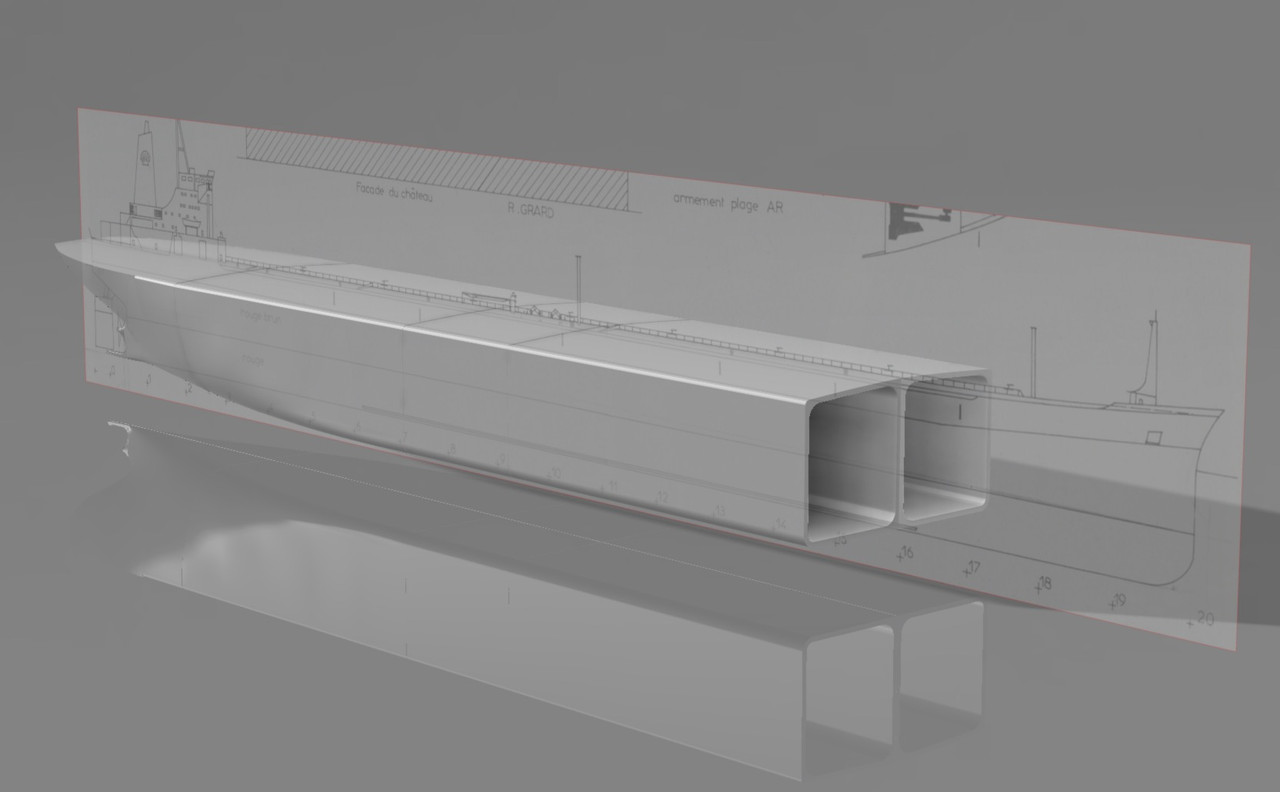Viewport: 1280px width, 792px height.
Task: Select frame number 17 on the blueprint
Action: (973, 569)
